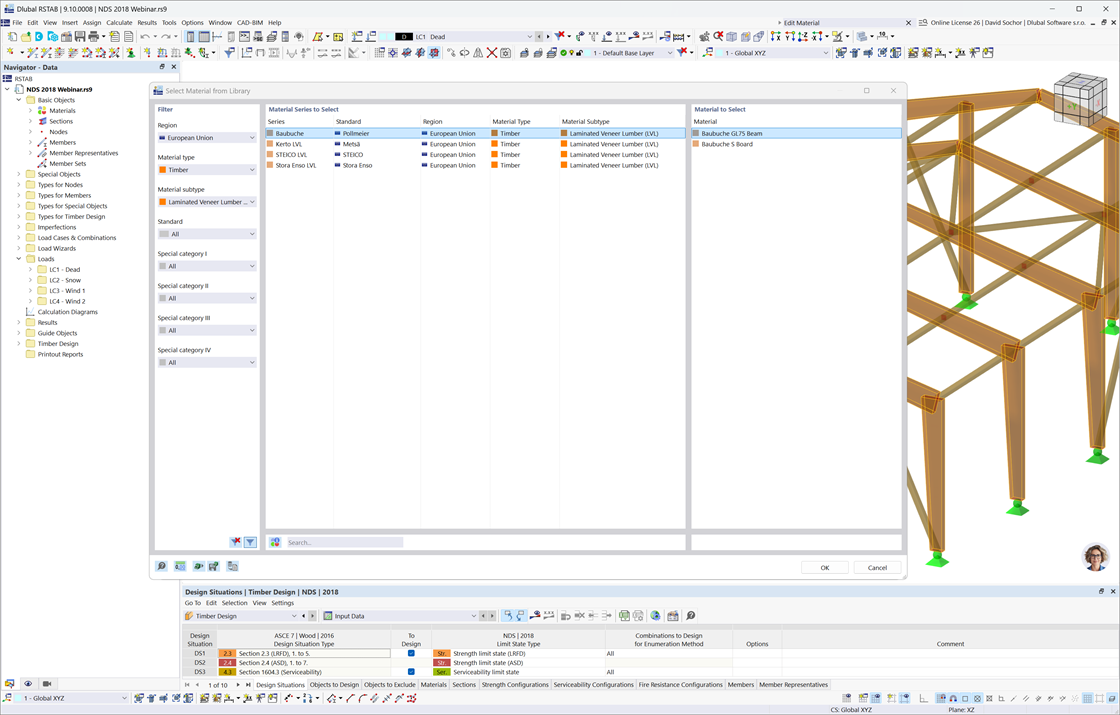Screen dimensions: 1120x715
Task: Toggle the blue funnel filter button in Filter panel
Action: coord(250,542)
